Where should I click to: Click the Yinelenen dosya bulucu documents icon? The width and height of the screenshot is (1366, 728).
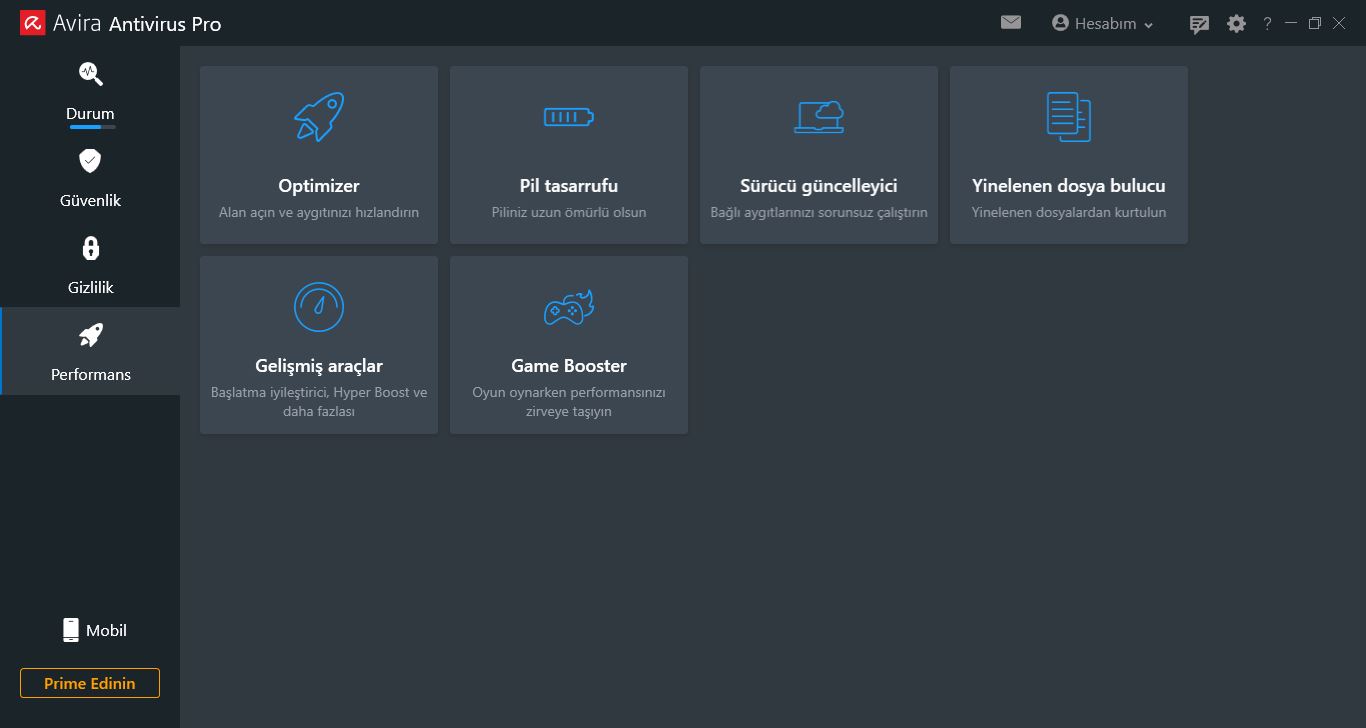[1069, 117]
